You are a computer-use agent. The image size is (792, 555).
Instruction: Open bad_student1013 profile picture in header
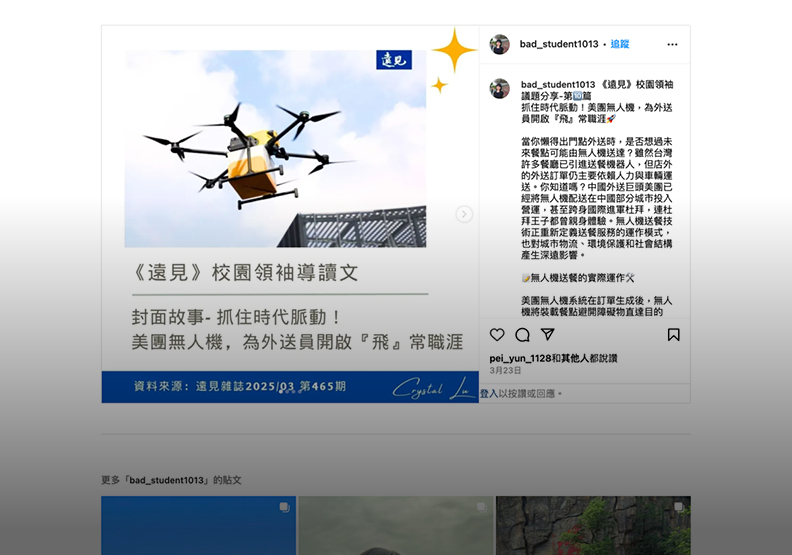tap(499, 44)
